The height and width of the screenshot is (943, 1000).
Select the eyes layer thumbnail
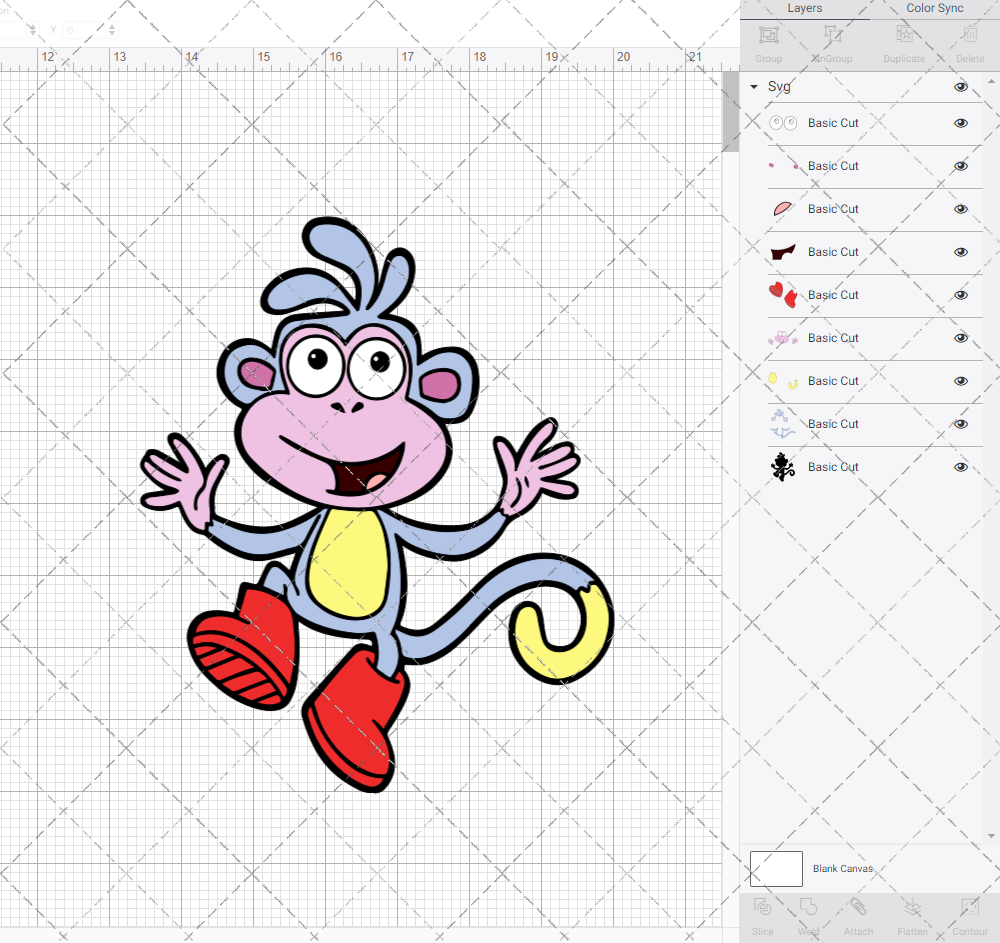[x=783, y=123]
